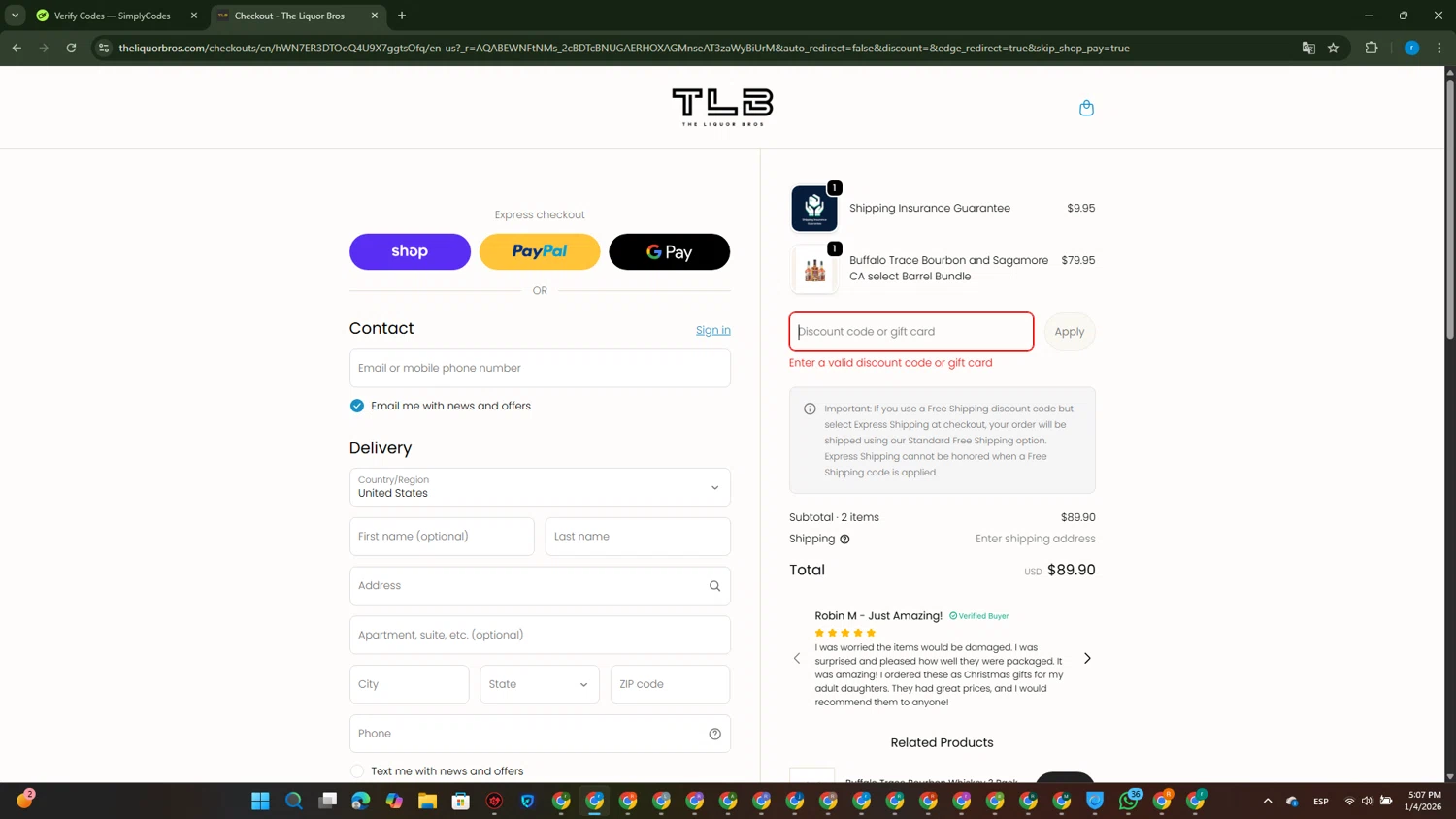Open Microsoft Store from taskbar
The width and height of the screenshot is (1456, 819).
click(461, 801)
